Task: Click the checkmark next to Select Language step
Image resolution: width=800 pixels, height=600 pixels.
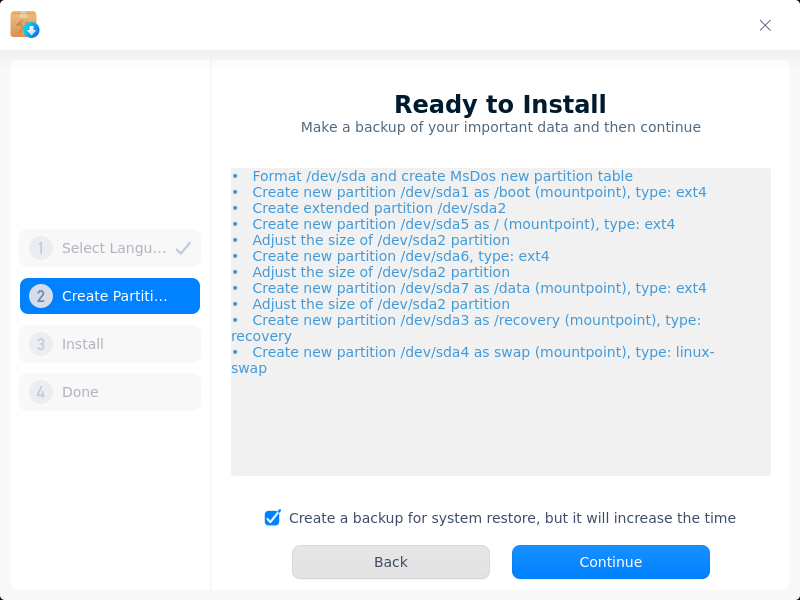Action: point(183,248)
